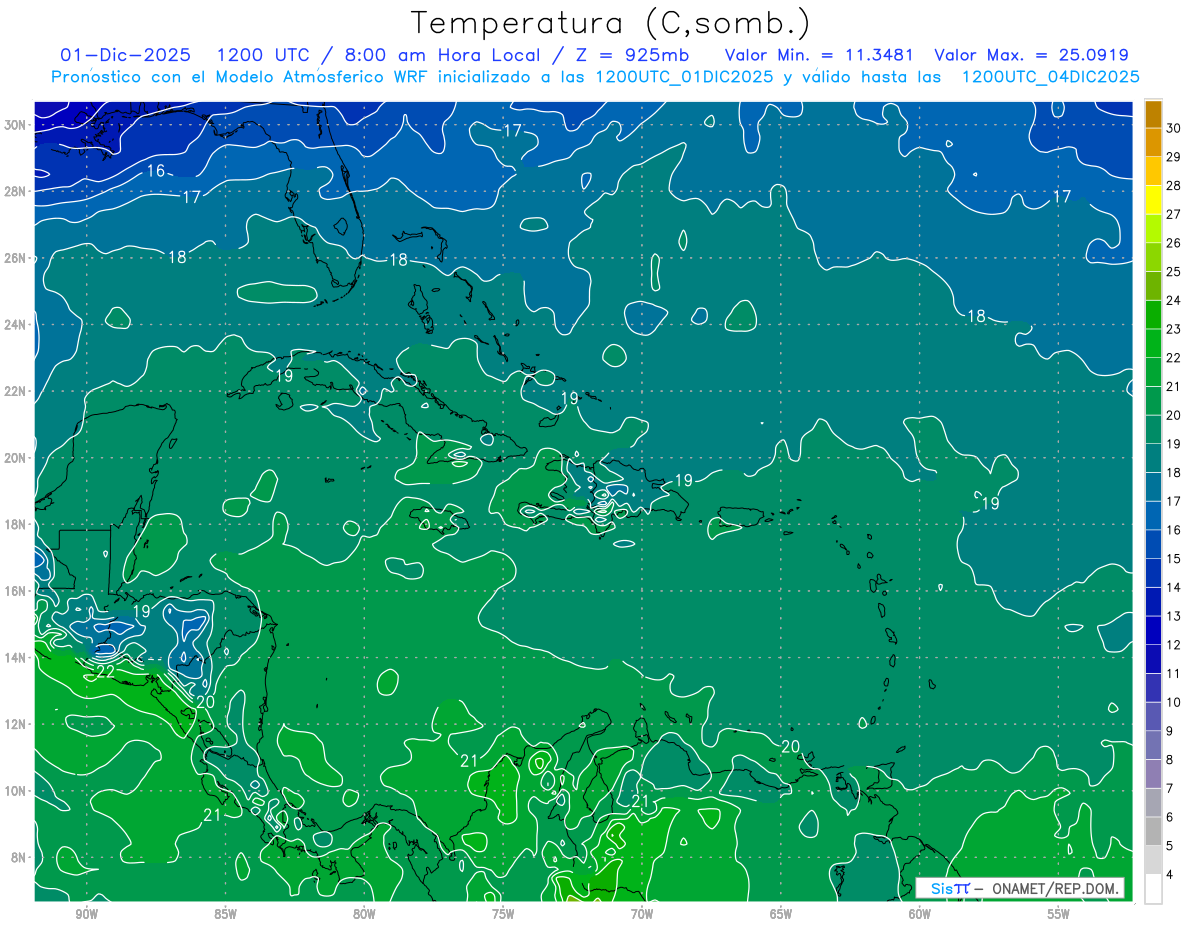Click the "8N" latitude label
This screenshot has width=1200, height=927.
click(x=18, y=858)
